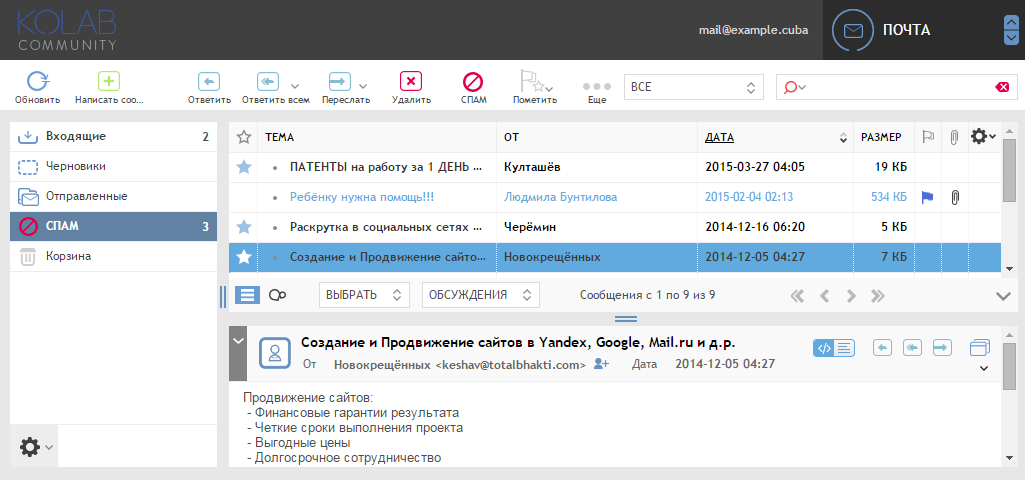Mark message with СПАМ toolbar icon
The width and height of the screenshot is (1025, 480).
click(473, 81)
